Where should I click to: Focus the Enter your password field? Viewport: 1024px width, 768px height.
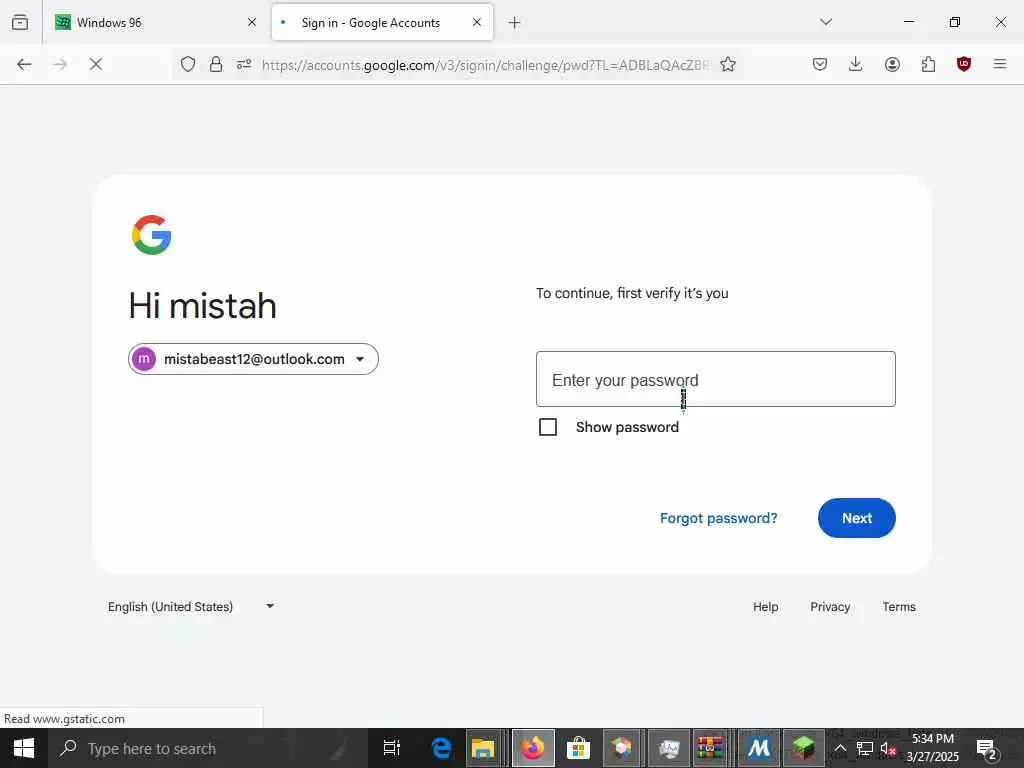point(716,379)
